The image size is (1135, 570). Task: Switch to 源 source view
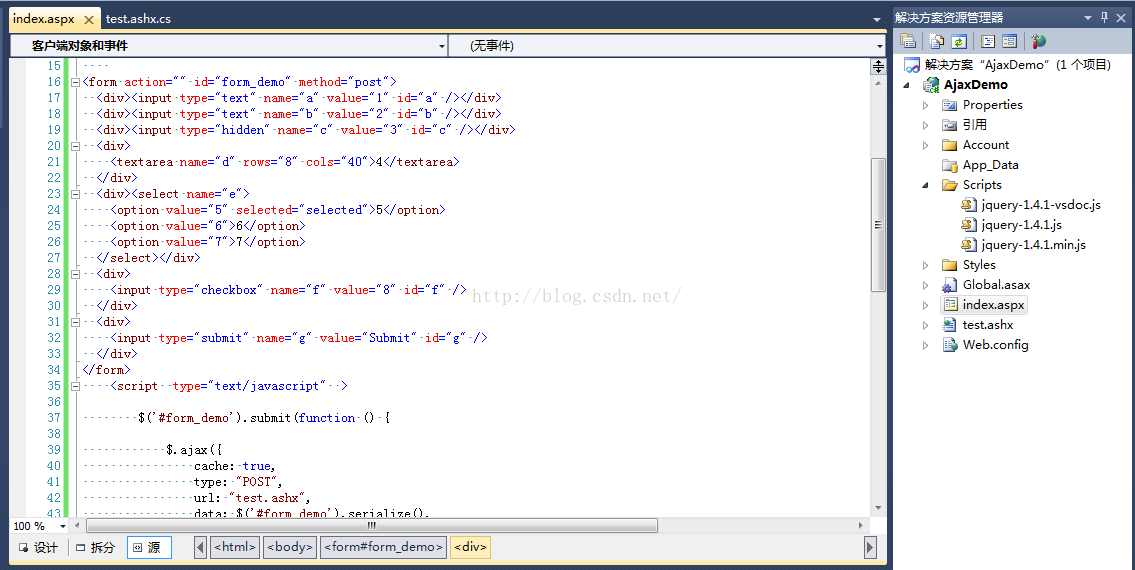pyautogui.click(x=149, y=548)
